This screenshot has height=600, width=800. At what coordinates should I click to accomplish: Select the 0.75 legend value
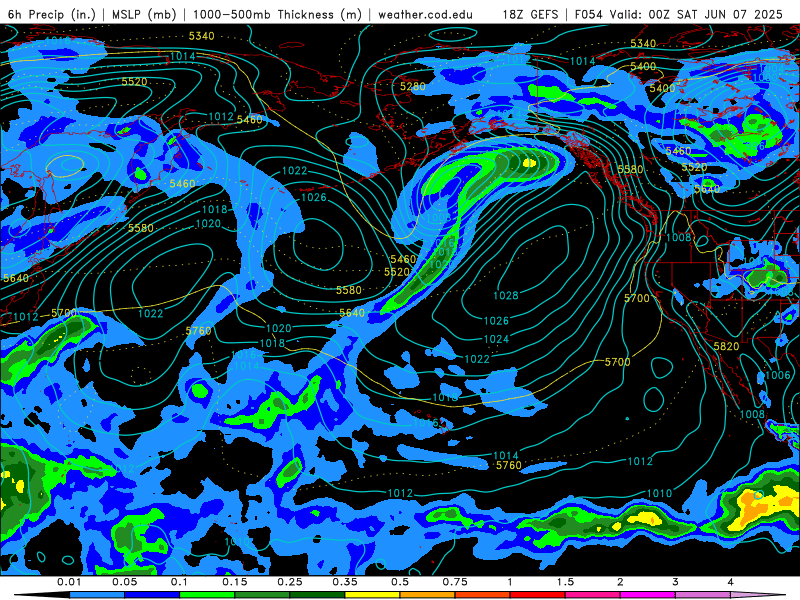coord(455,582)
